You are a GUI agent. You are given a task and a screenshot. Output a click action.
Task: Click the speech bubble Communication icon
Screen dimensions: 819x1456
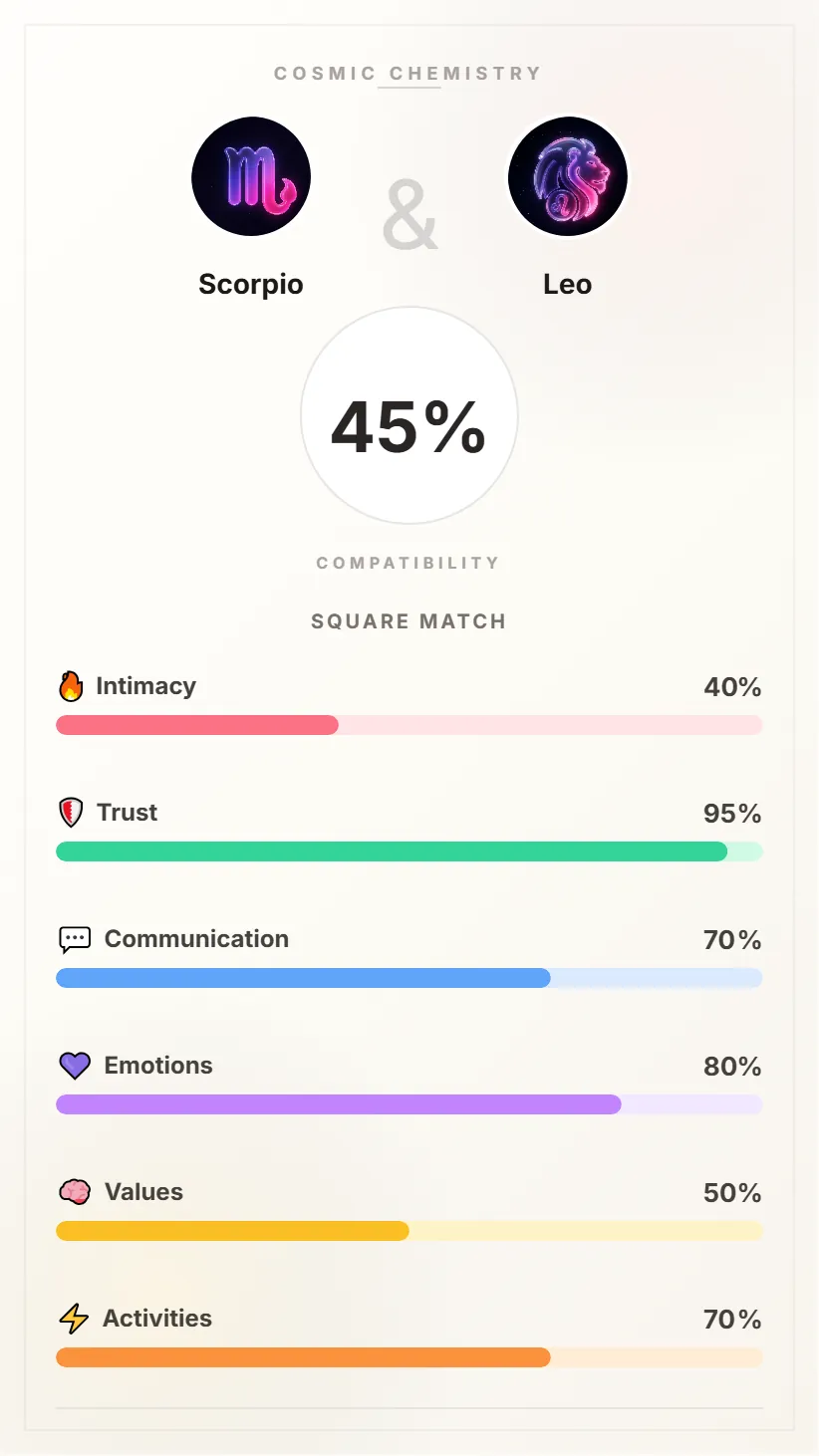(74, 938)
